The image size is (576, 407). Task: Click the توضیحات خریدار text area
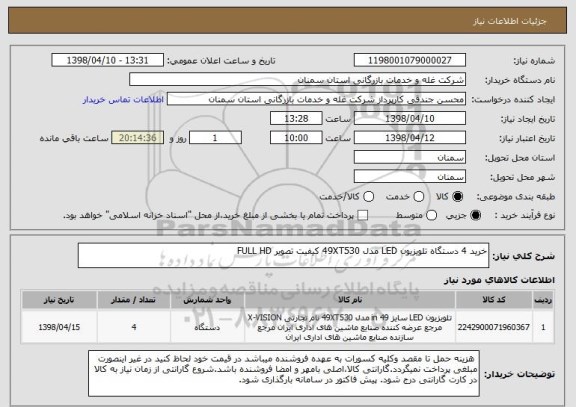click(284, 373)
